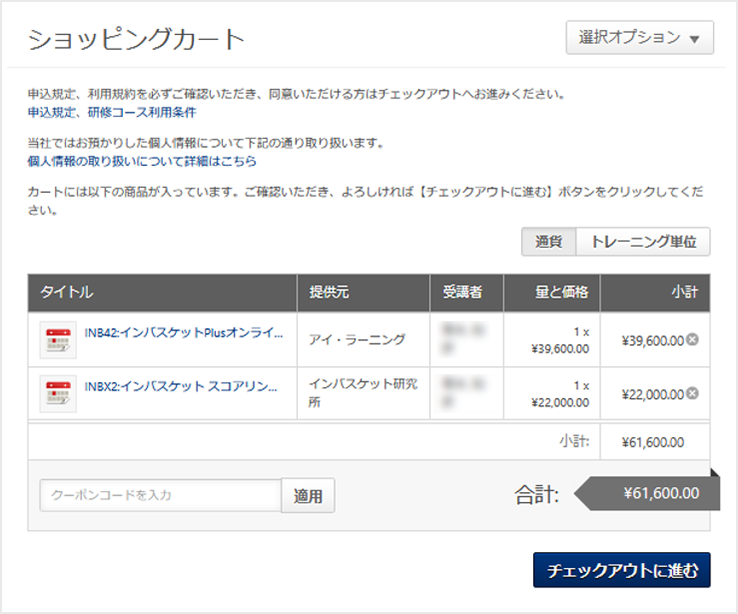This screenshot has height=614, width=738.
Task: Click the 小計 column header
Action: point(684,292)
